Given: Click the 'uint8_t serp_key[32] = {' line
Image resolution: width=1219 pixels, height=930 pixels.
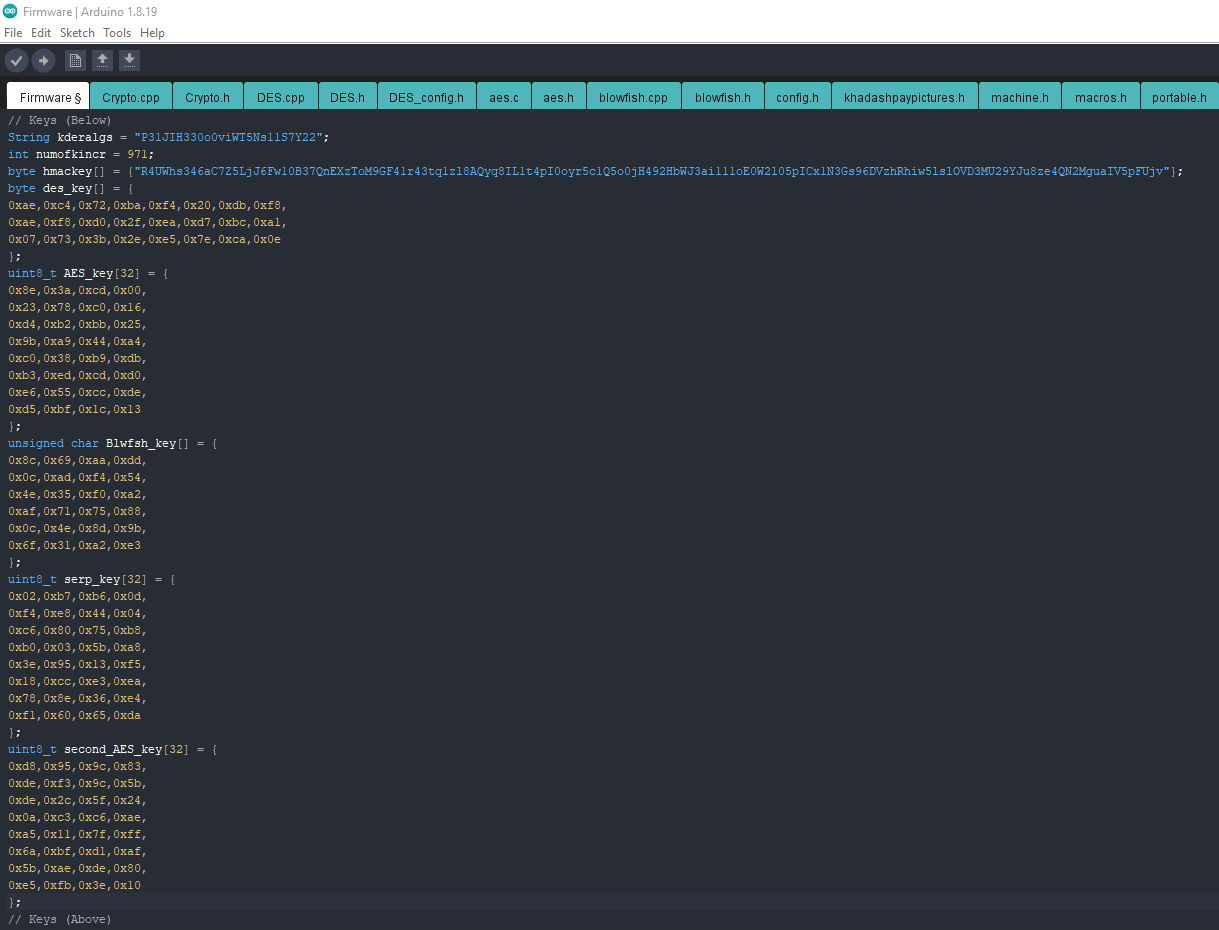Looking at the screenshot, I should (91, 579).
